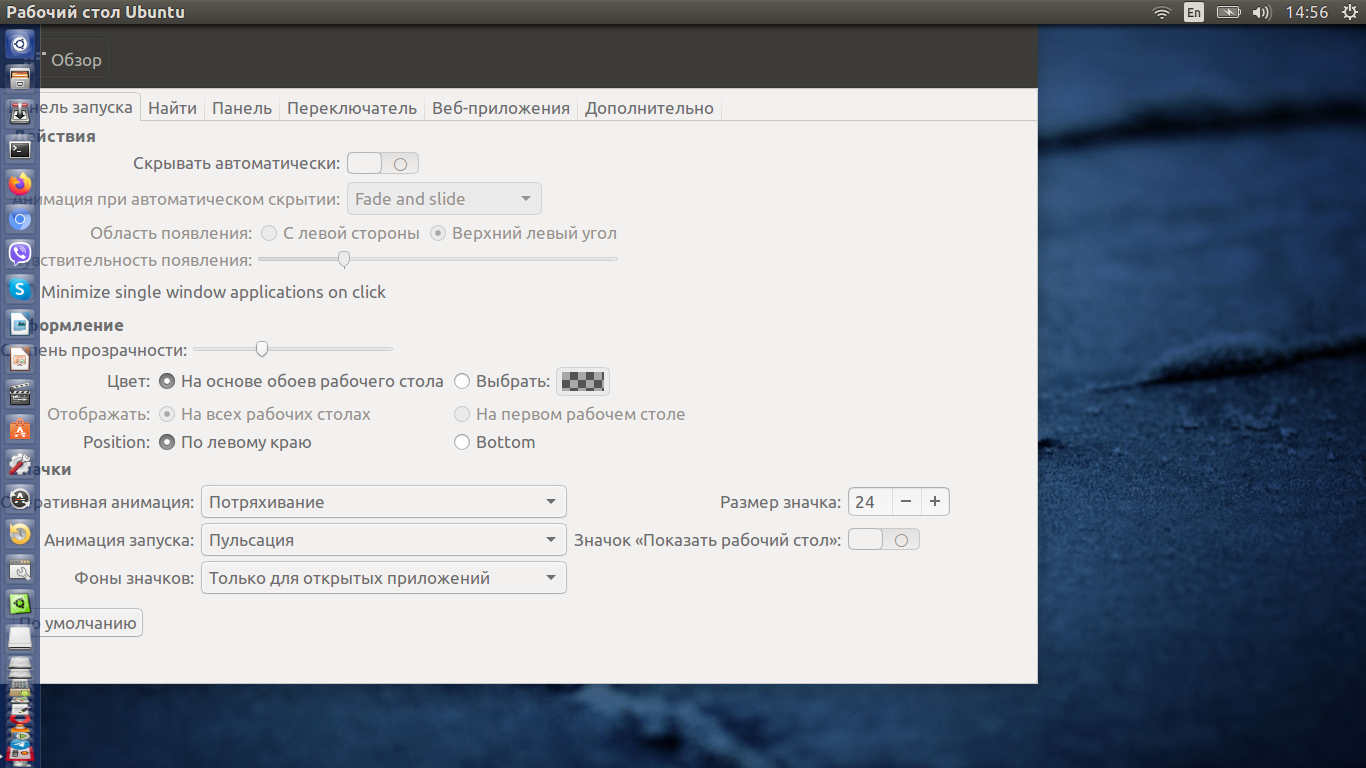
Task: Click the «Обзор» button
Action: [70, 60]
